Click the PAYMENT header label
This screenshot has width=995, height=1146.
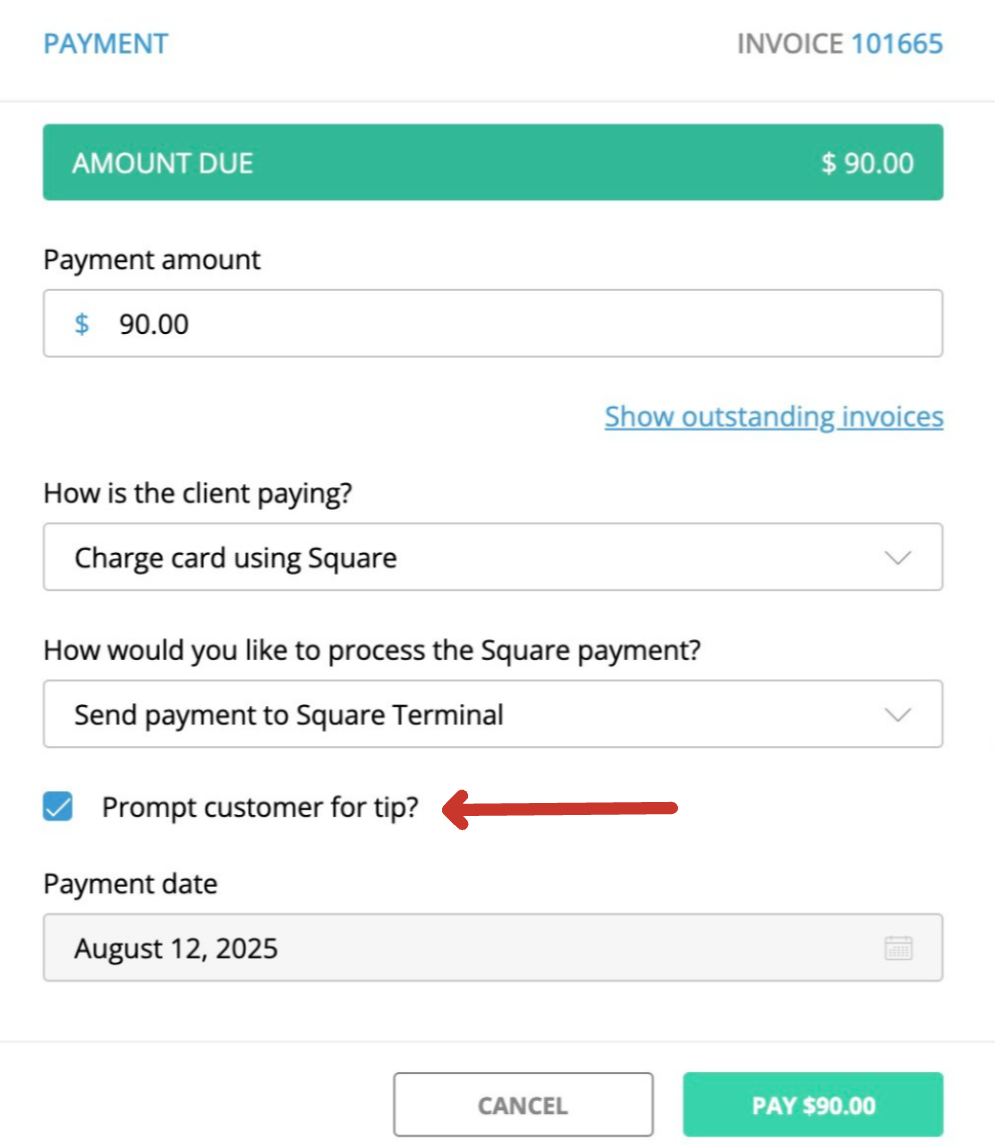click(106, 43)
